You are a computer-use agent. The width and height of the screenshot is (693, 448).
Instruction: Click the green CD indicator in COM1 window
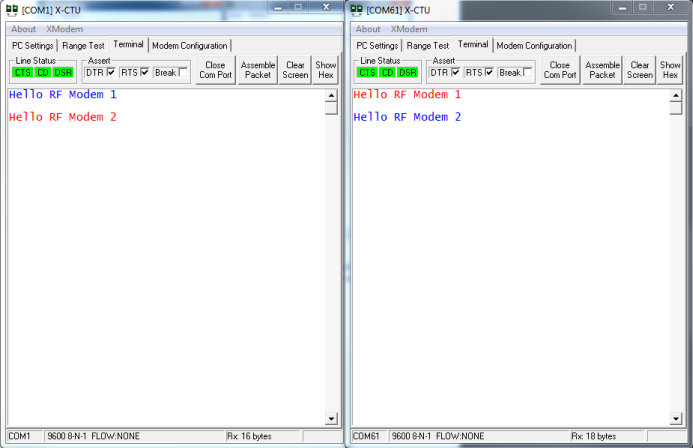[x=43, y=72]
